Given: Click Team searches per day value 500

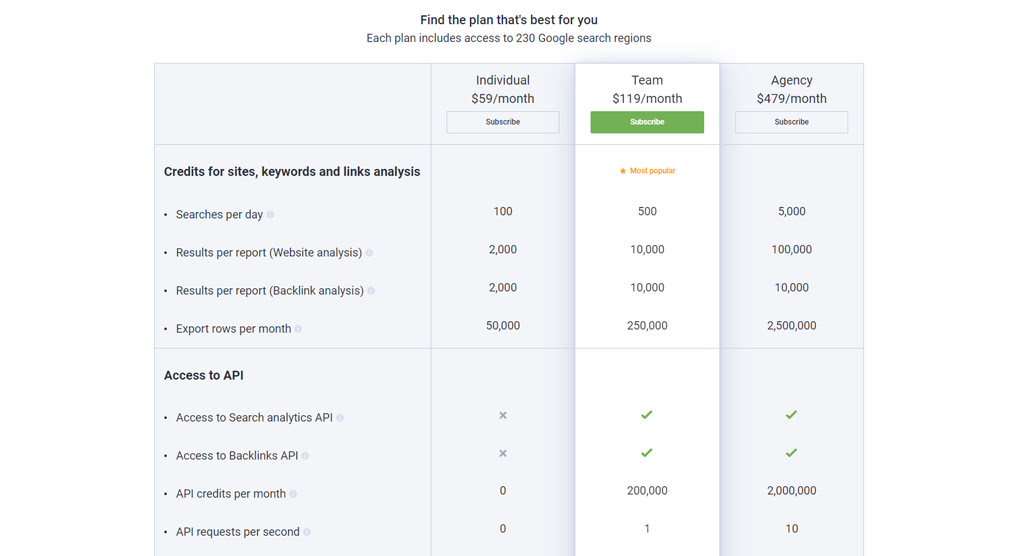Looking at the screenshot, I should (x=647, y=211).
